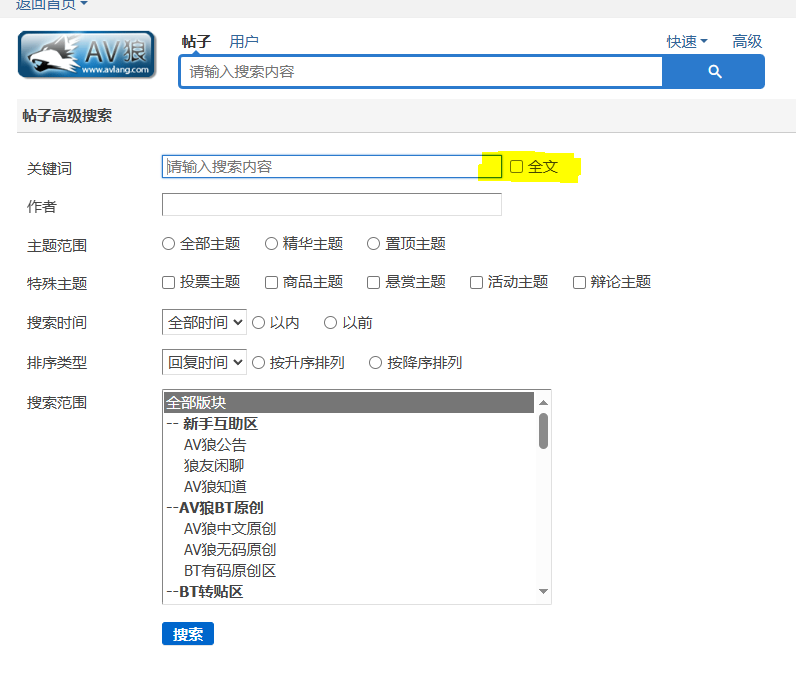Select the 以前 radio button

click(x=331, y=323)
